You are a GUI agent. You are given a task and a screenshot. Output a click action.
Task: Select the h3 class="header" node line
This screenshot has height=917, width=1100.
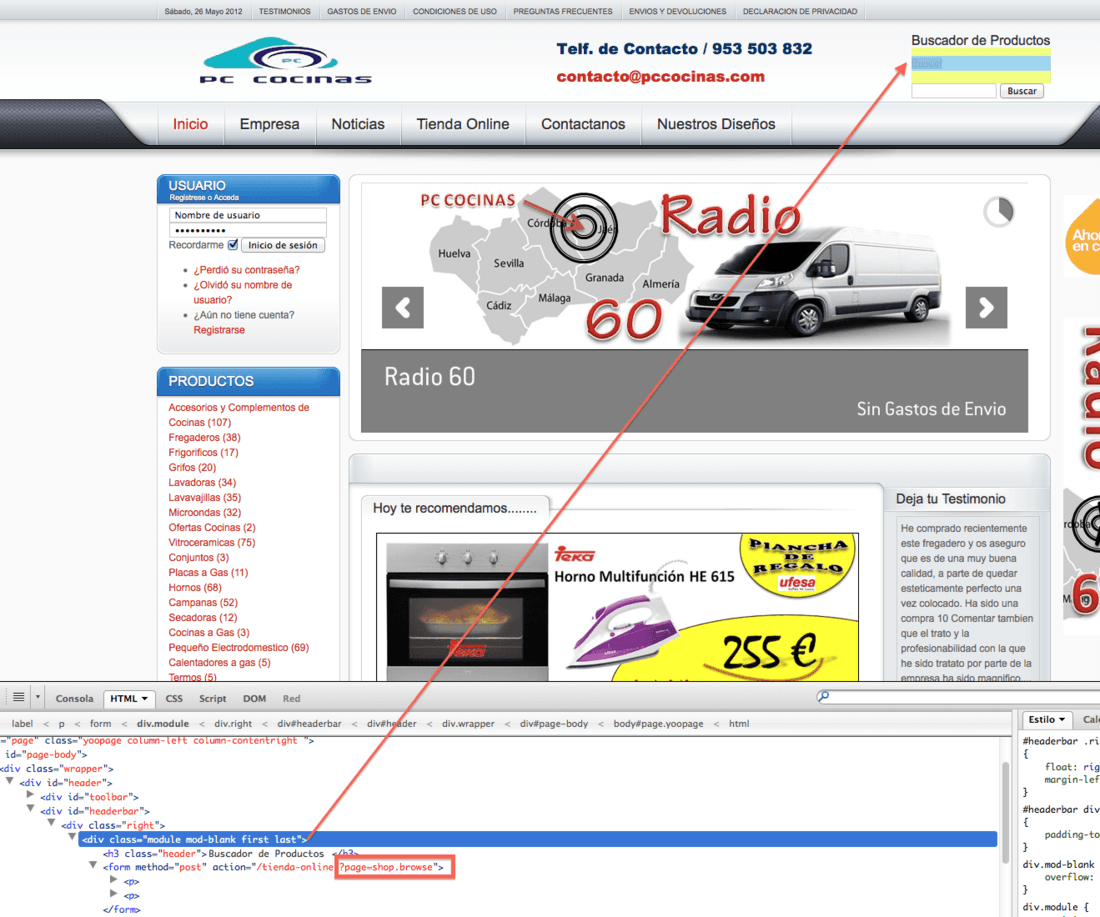231,854
